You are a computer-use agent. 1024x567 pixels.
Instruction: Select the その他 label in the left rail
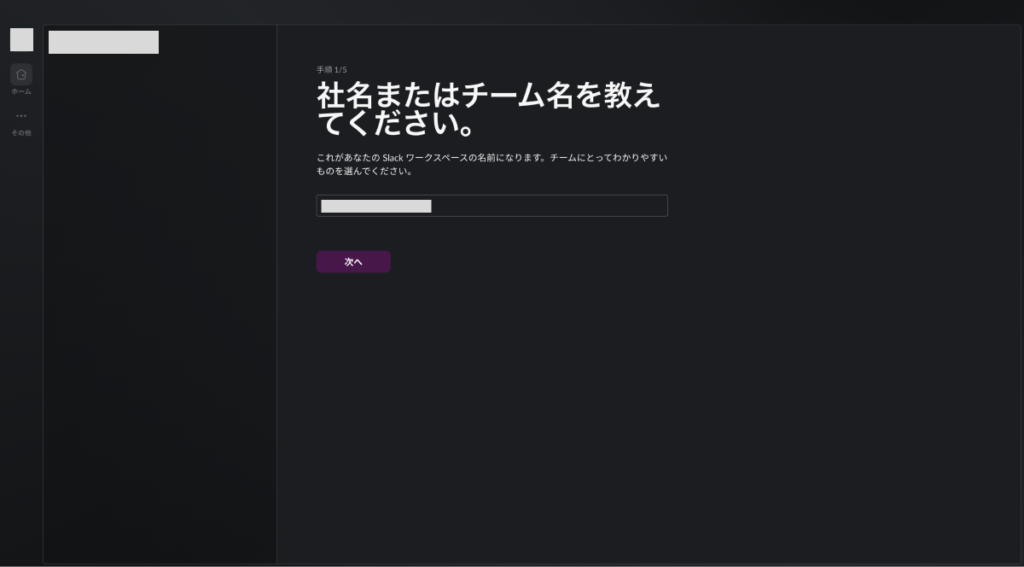[21, 133]
